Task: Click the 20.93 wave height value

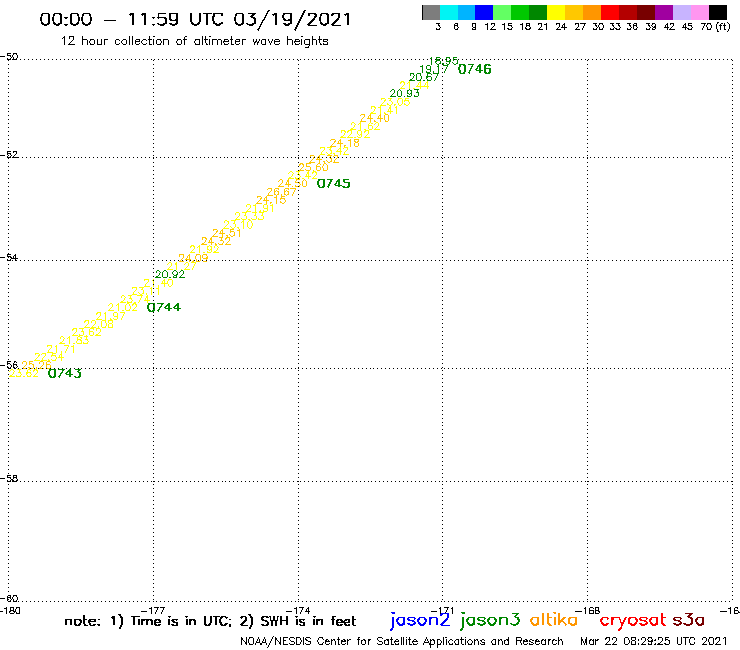Action: tap(404, 93)
